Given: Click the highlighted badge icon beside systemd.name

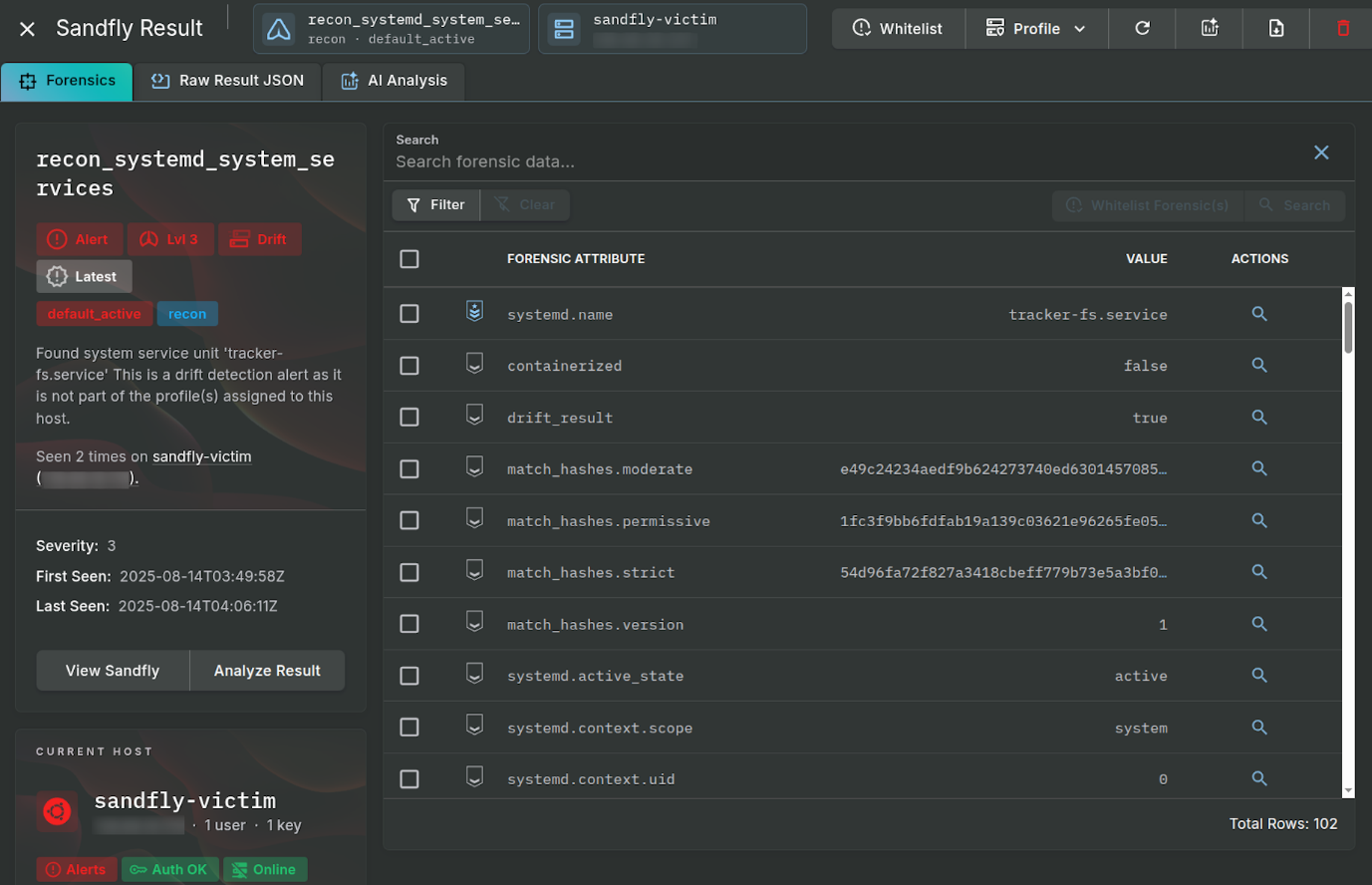Looking at the screenshot, I should point(474,312).
